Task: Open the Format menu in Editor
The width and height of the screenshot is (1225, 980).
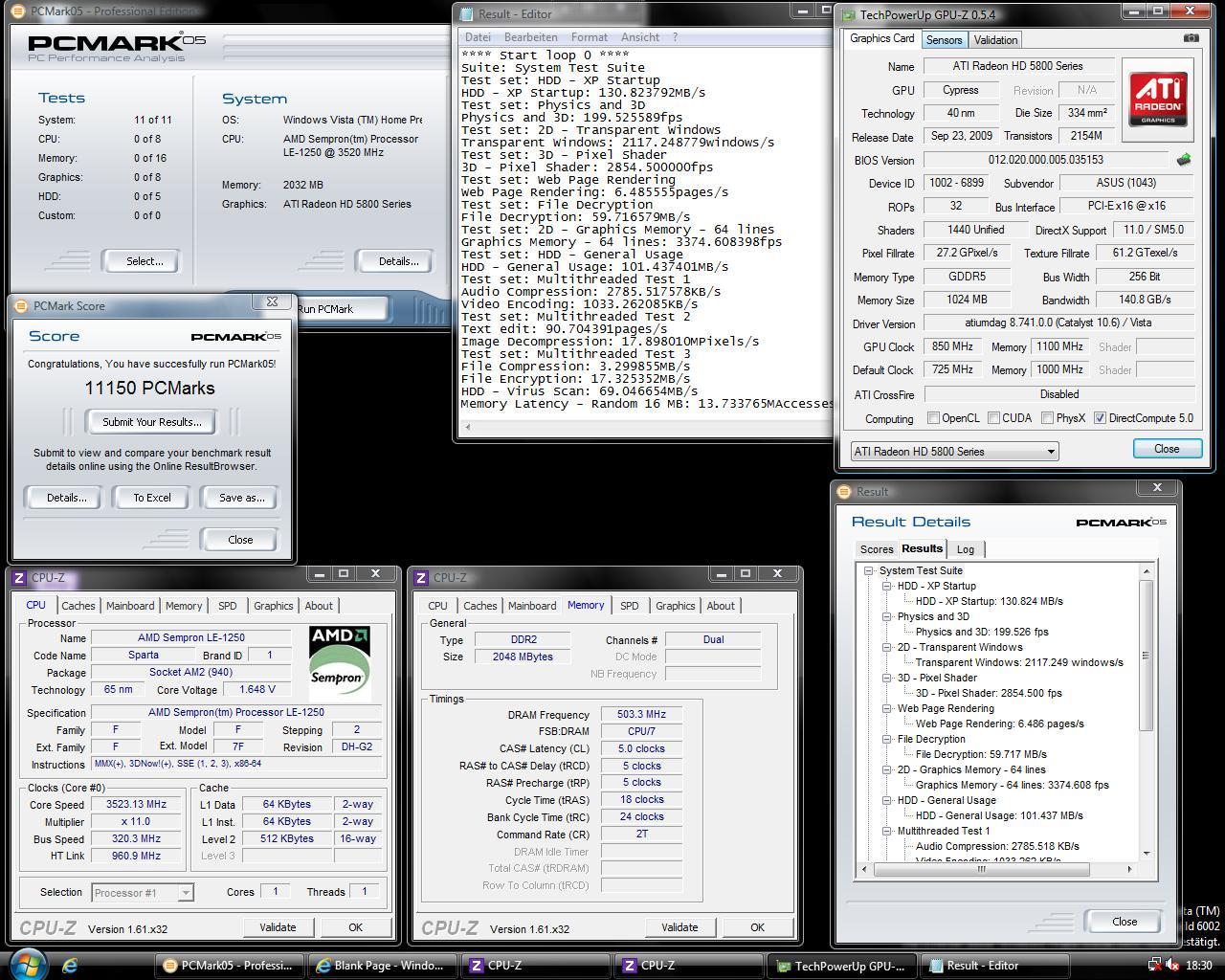Action: pyautogui.click(x=590, y=37)
